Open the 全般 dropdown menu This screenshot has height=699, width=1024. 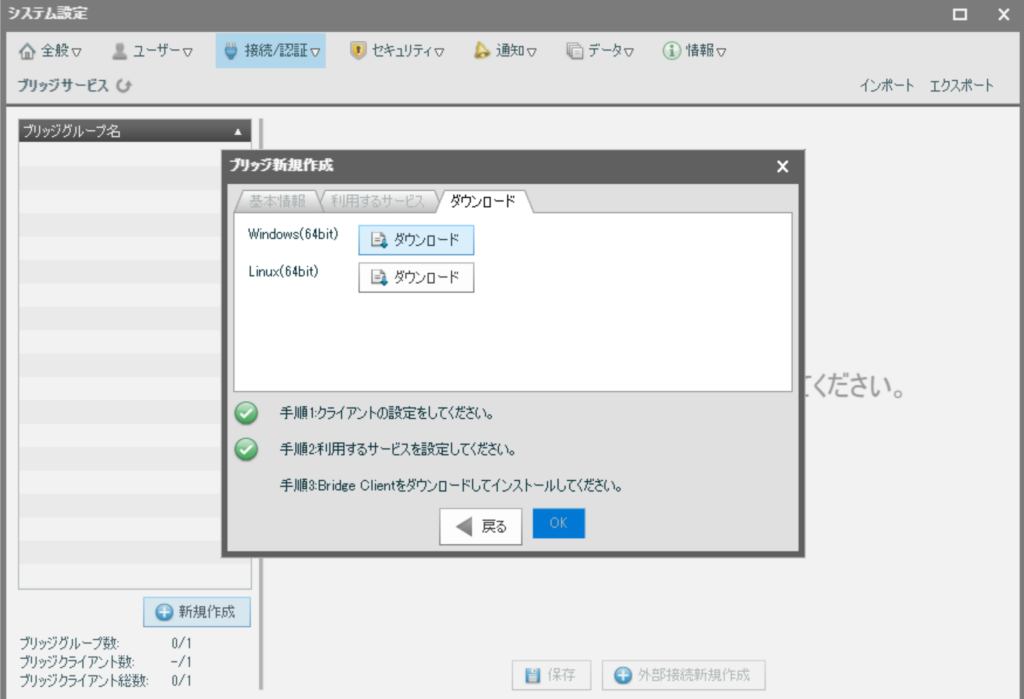[51, 51]
